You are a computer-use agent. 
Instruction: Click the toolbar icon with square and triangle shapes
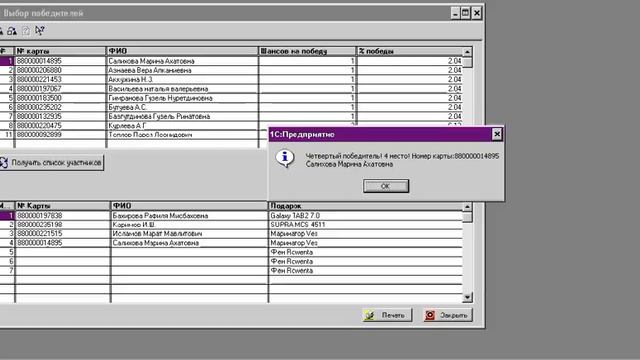[x=12, y=31]
